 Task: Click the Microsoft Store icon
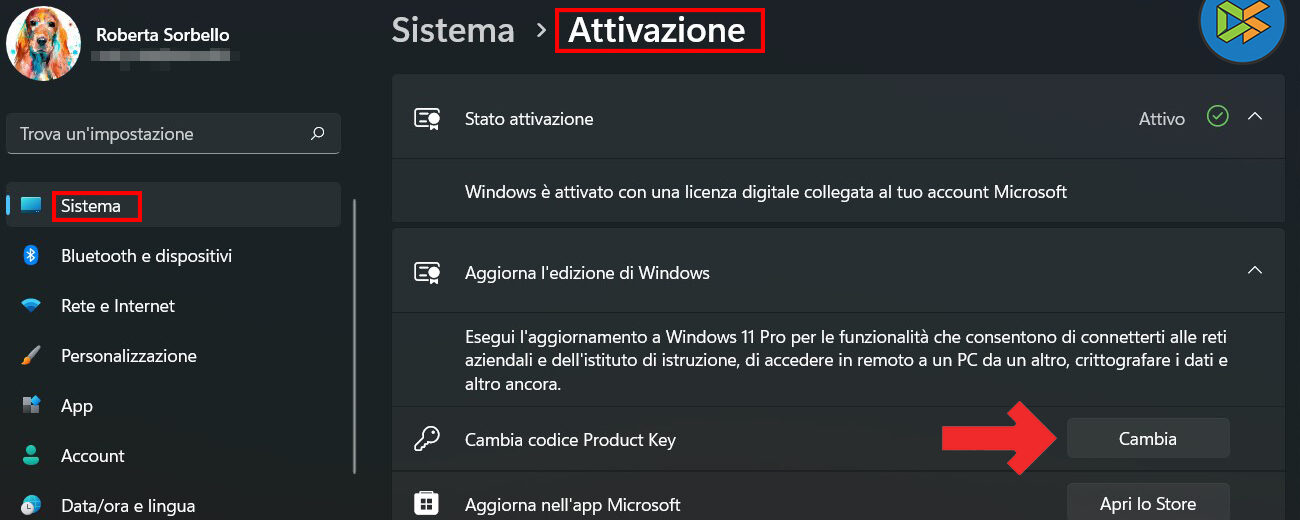point(427,503)
